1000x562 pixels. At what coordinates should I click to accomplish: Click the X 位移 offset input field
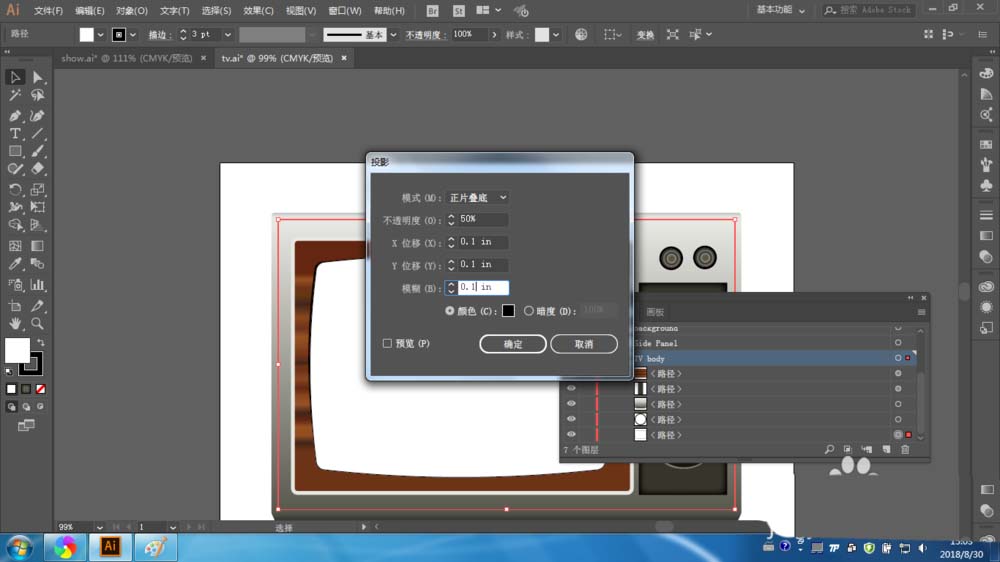click(x=482, y=242)
